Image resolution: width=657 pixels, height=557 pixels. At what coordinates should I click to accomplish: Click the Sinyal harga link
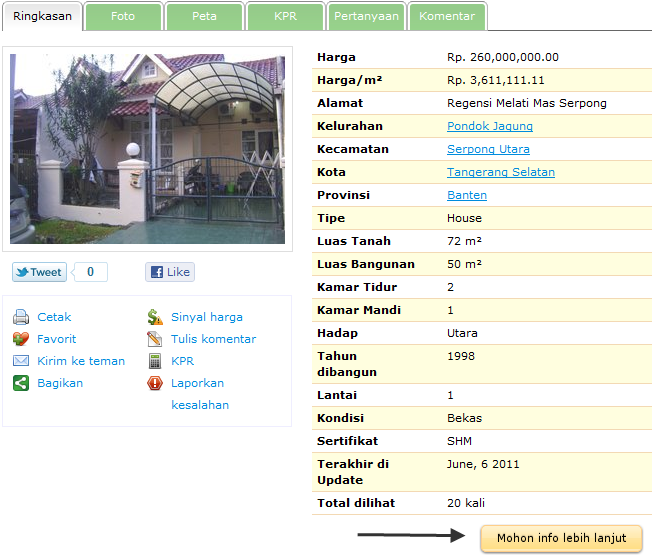click(207, 317)
